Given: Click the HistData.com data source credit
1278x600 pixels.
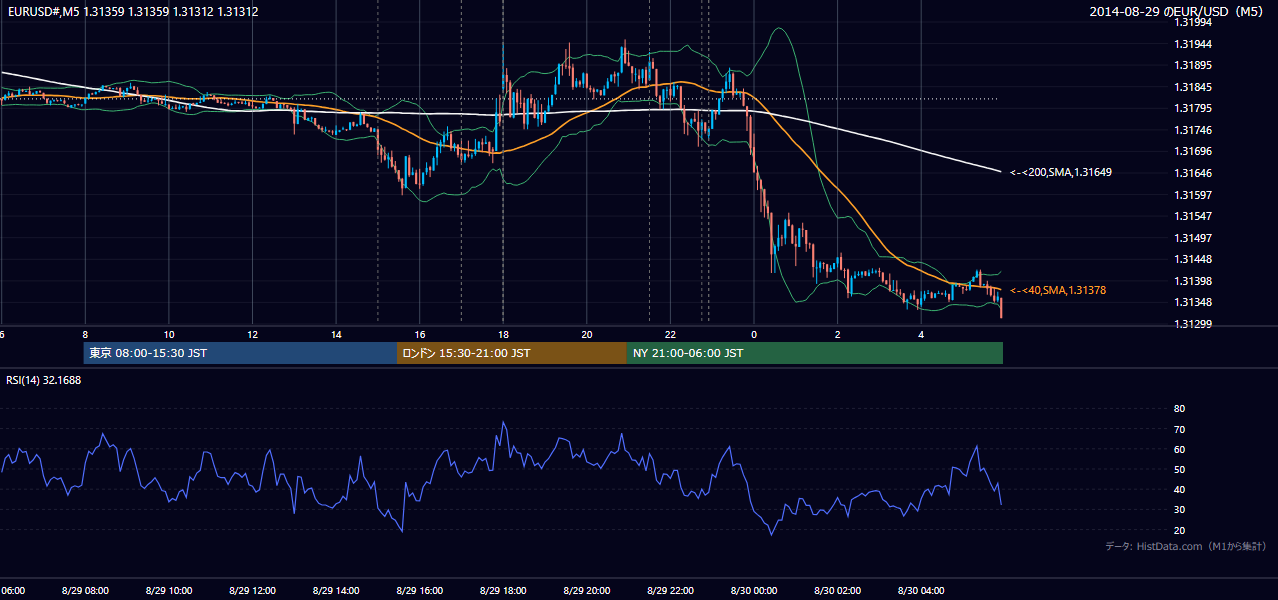Looking at the screenshot, I should click(1186, 546).
